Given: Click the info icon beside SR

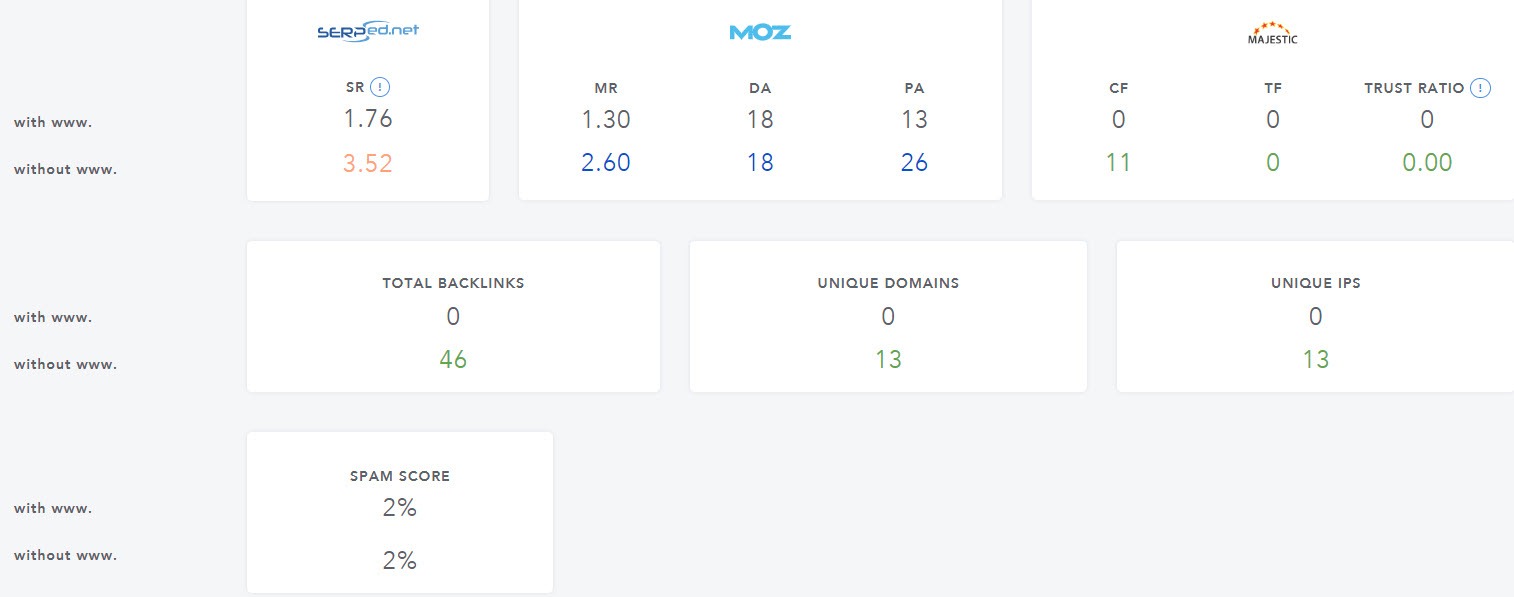Looking at the screenshot, I should 379,88.
